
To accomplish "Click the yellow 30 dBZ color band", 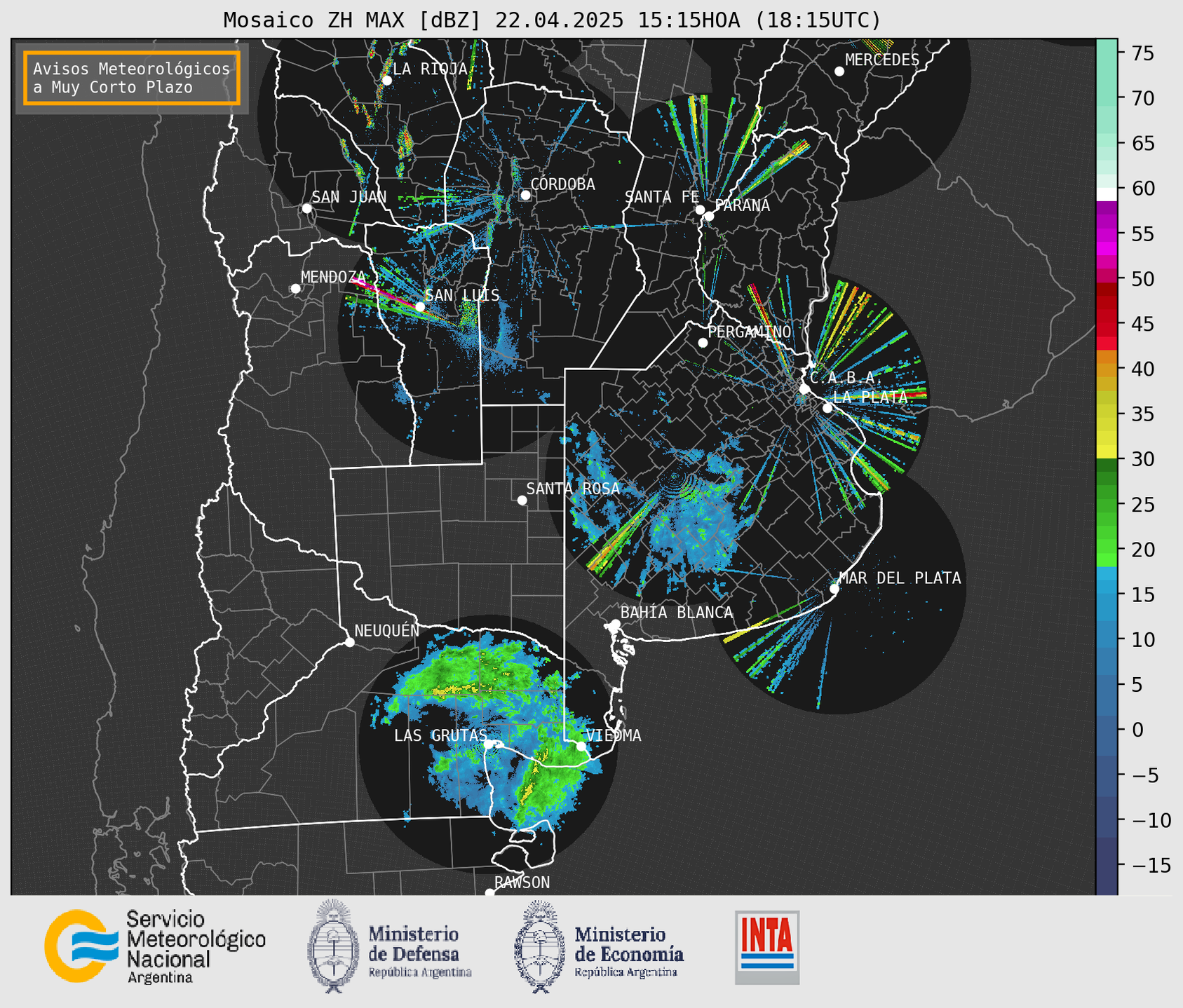I will click(x=1107, y=452).
